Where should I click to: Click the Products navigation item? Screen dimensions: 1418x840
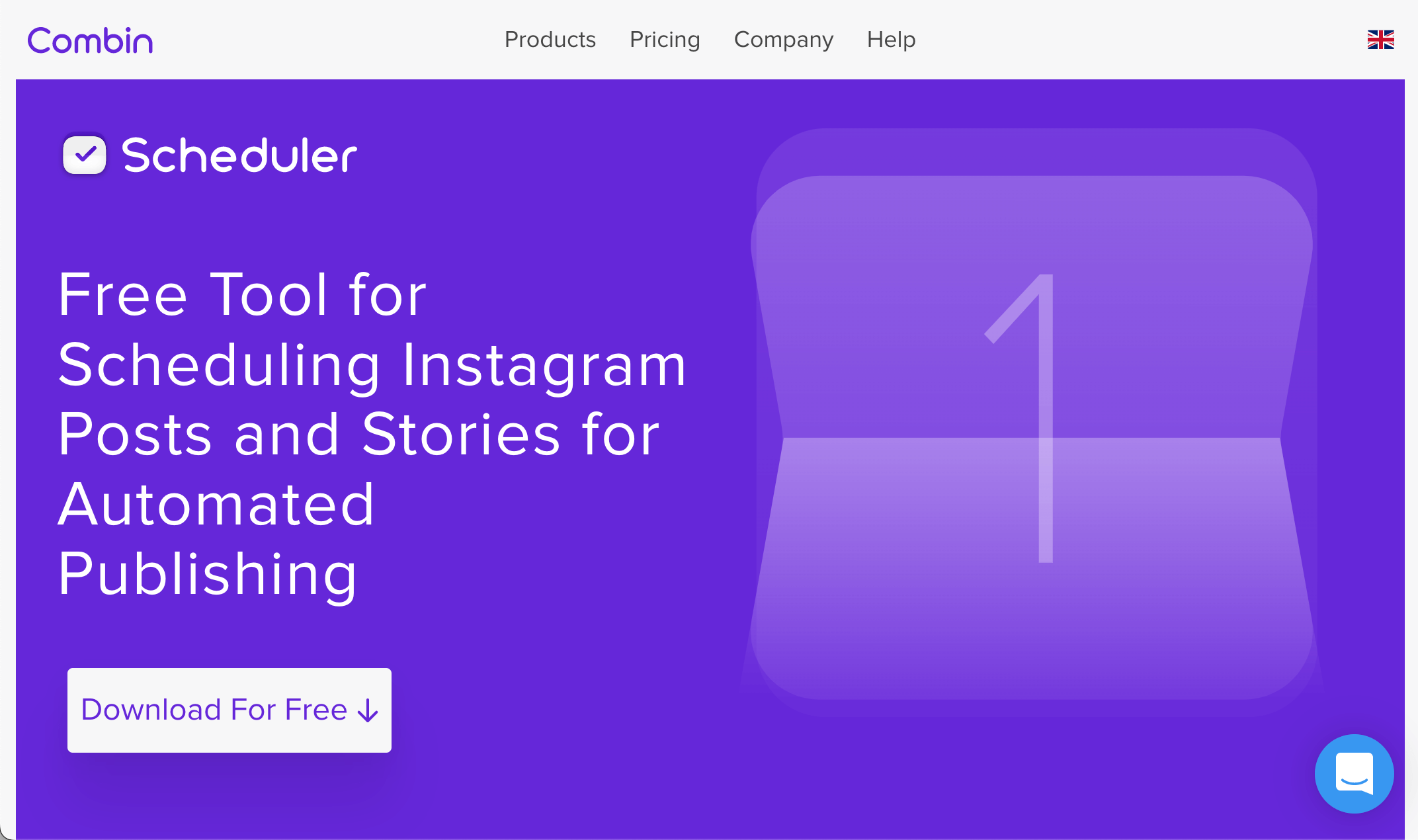click(550, 40)
